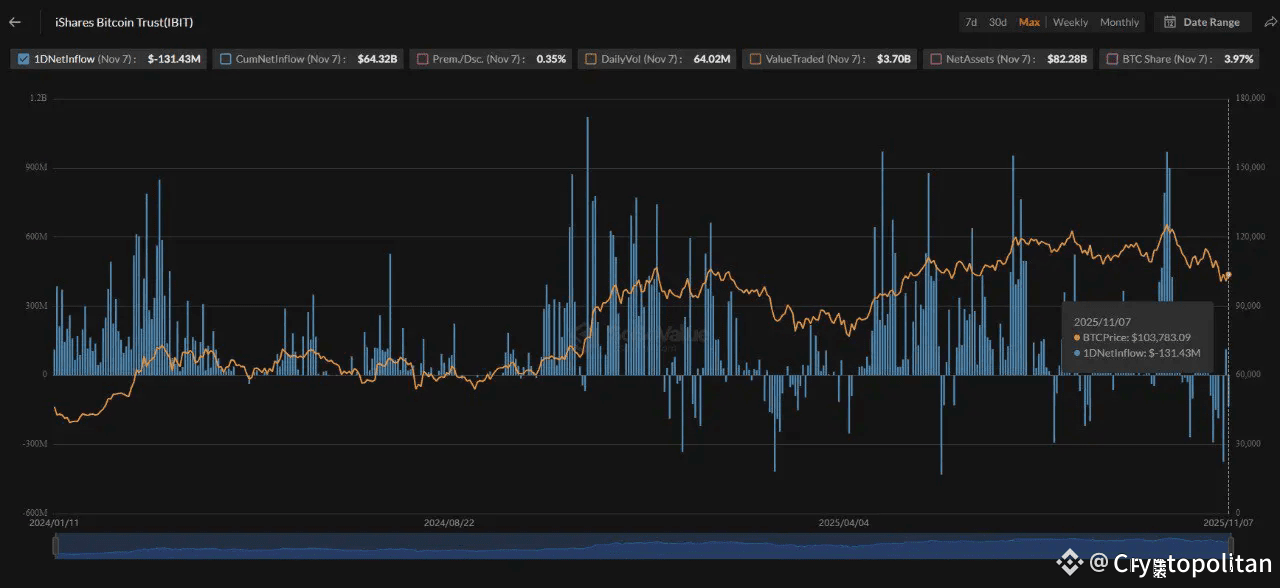Switch to Weekly aggregation

(x=1070, y=22)
